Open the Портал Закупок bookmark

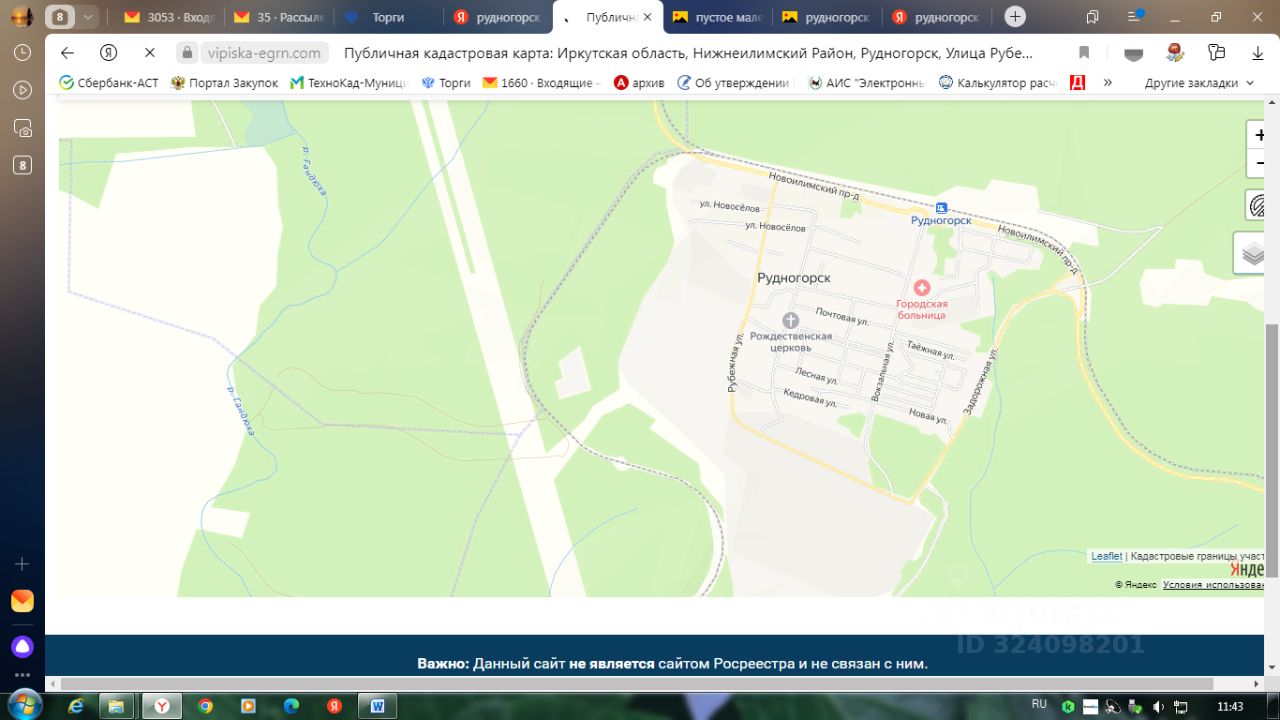click(x=224, y=83)
